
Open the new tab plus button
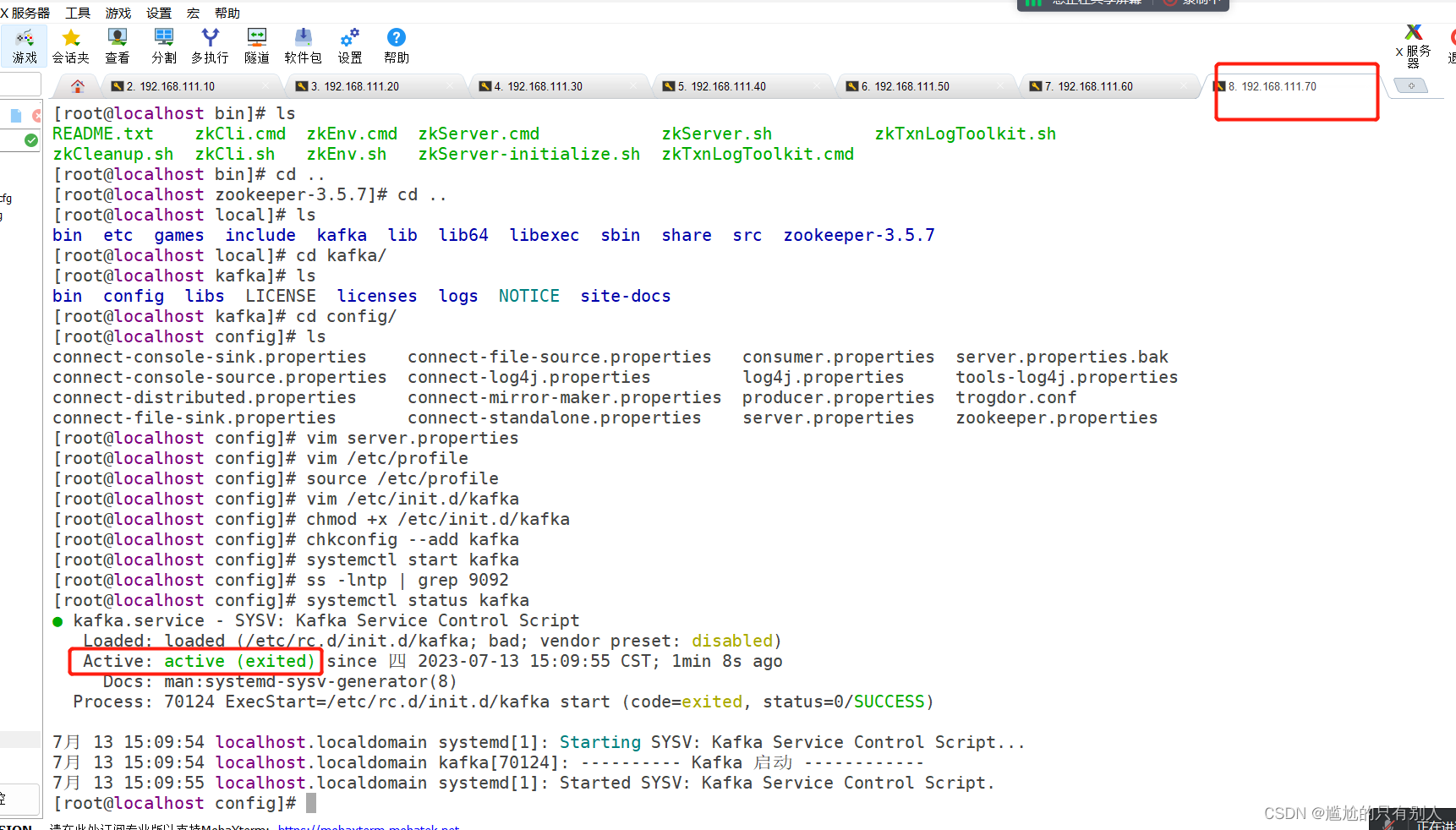pos(1411,85)
